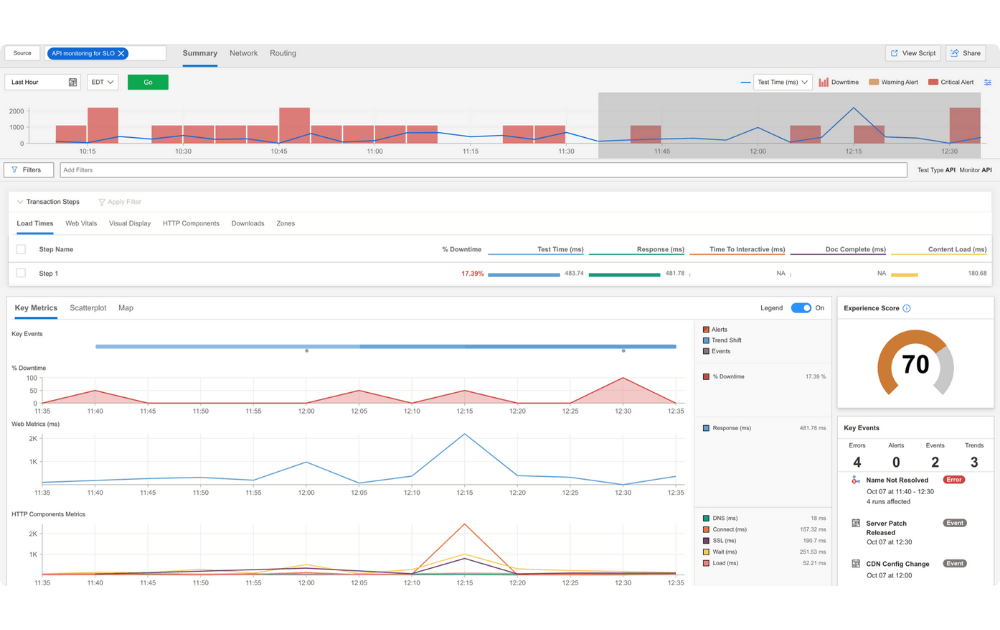This screenshot has width=1000, height=630.
Task: Toggle Trend Shift legend swatch
Action: coord(706,341)
